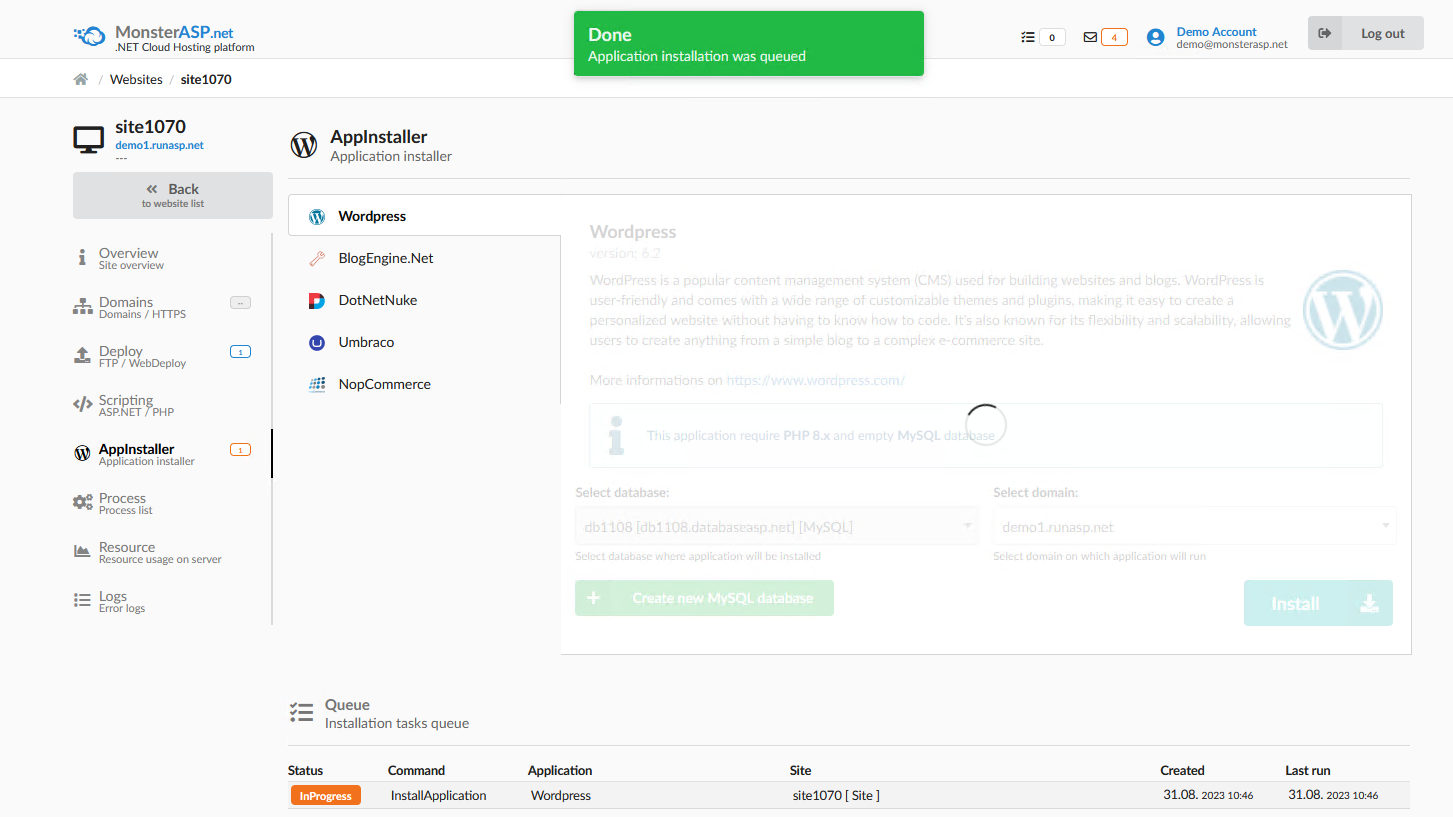
Task: Click the Overview info icon in sidebar
Action: [x=82, y=258]
